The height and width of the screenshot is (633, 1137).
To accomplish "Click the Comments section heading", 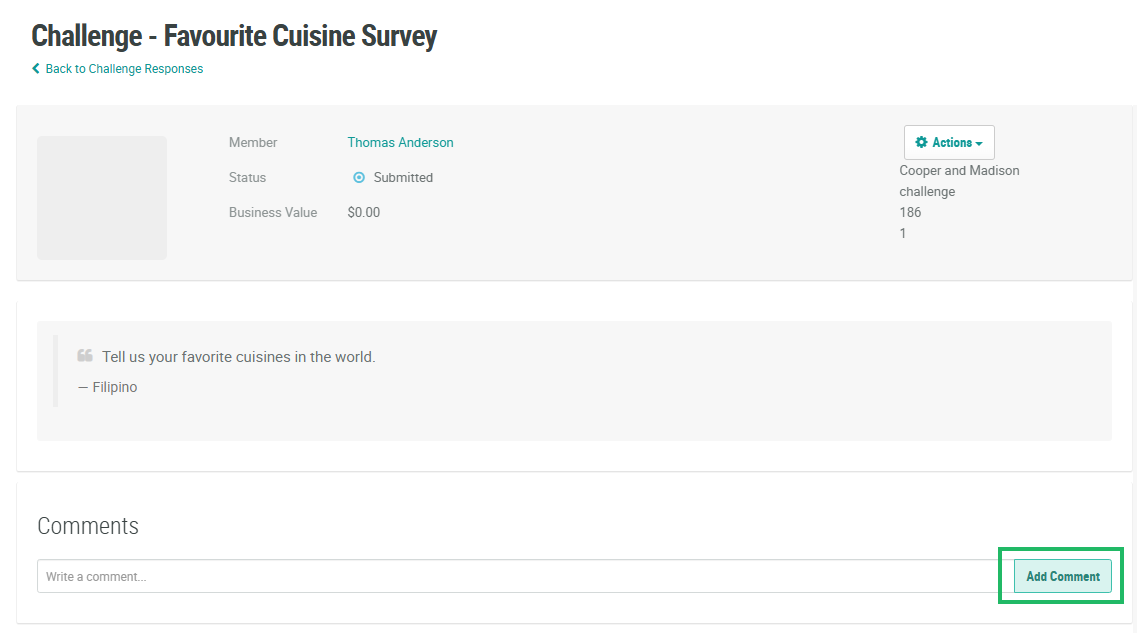I will (88, 526).
